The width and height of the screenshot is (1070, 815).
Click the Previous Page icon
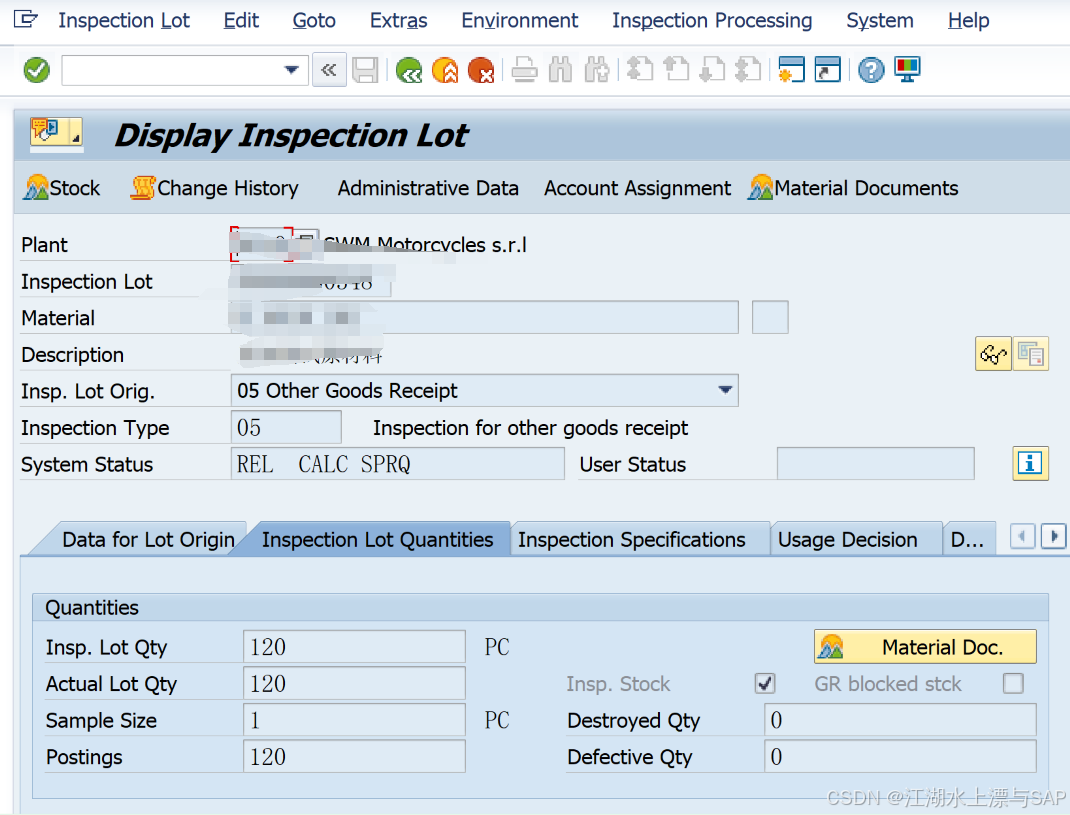pyautogui.click(x=676, y=70)
